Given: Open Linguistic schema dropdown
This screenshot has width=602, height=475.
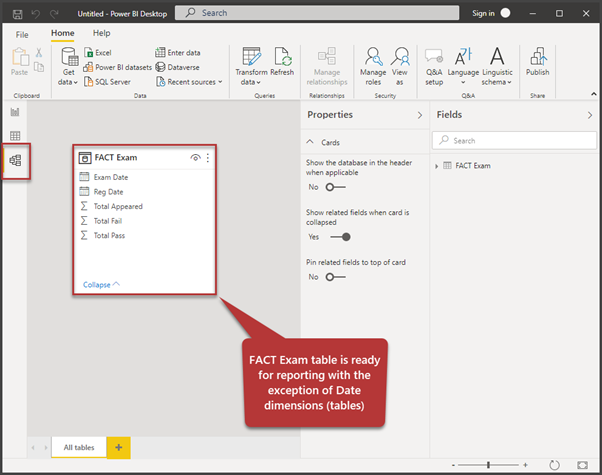Looking at the screenshot, I should click(497, 66).
